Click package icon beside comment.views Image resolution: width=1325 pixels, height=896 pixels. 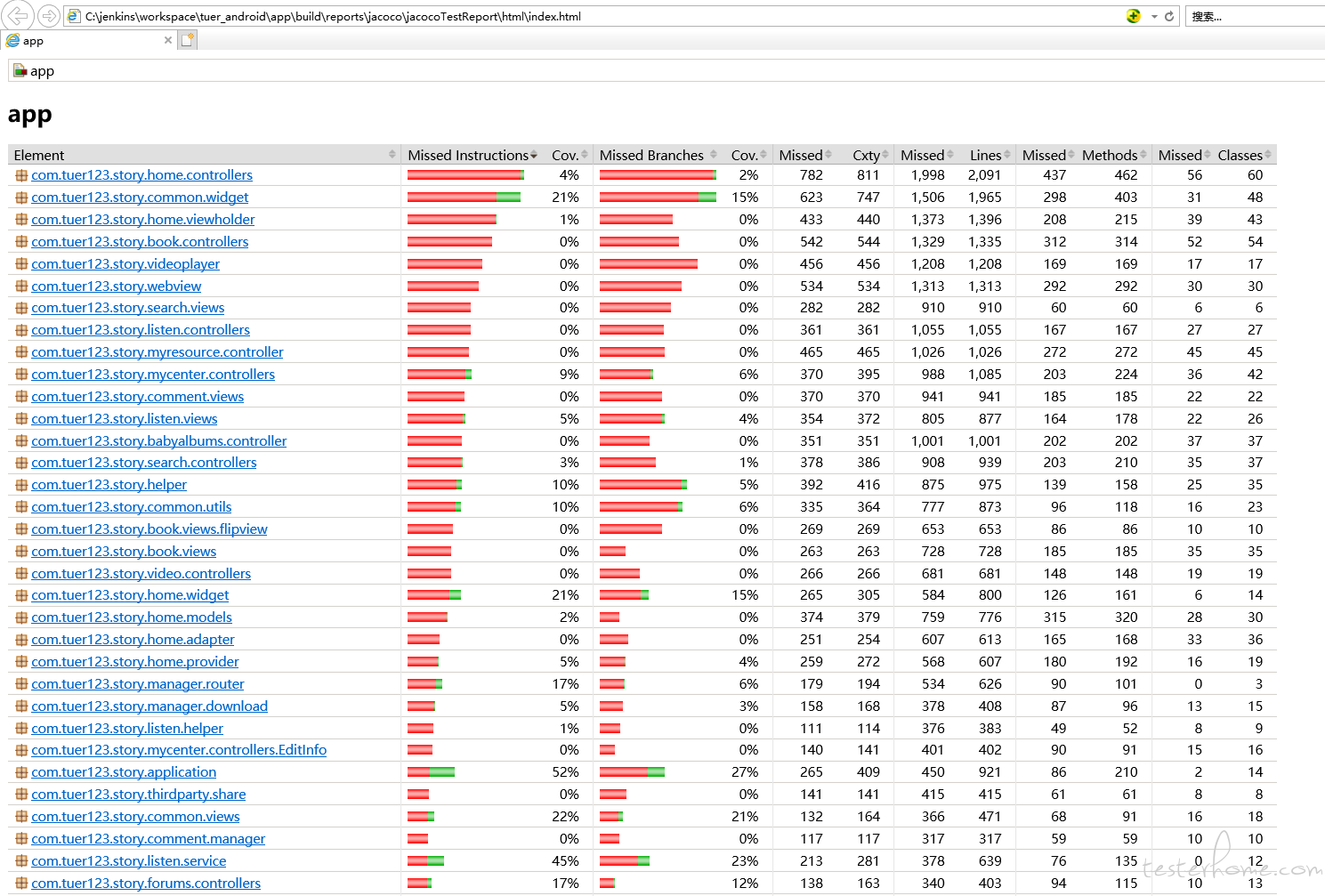[x=21, y=397]
